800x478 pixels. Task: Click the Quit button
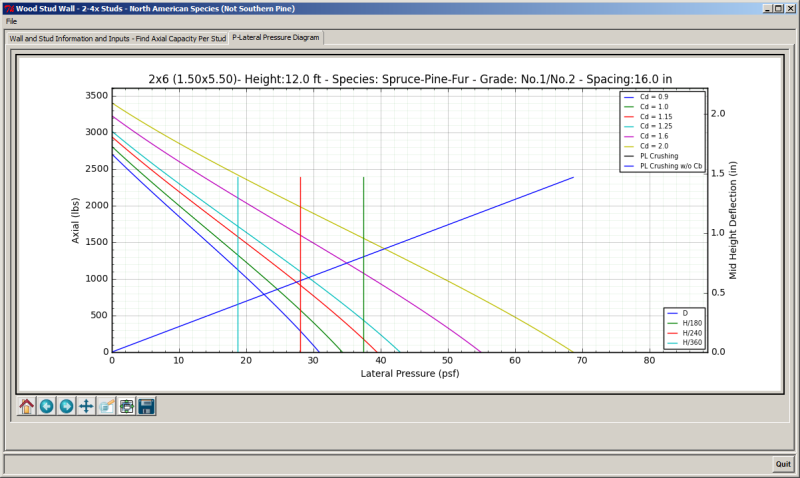click(783, 464)
